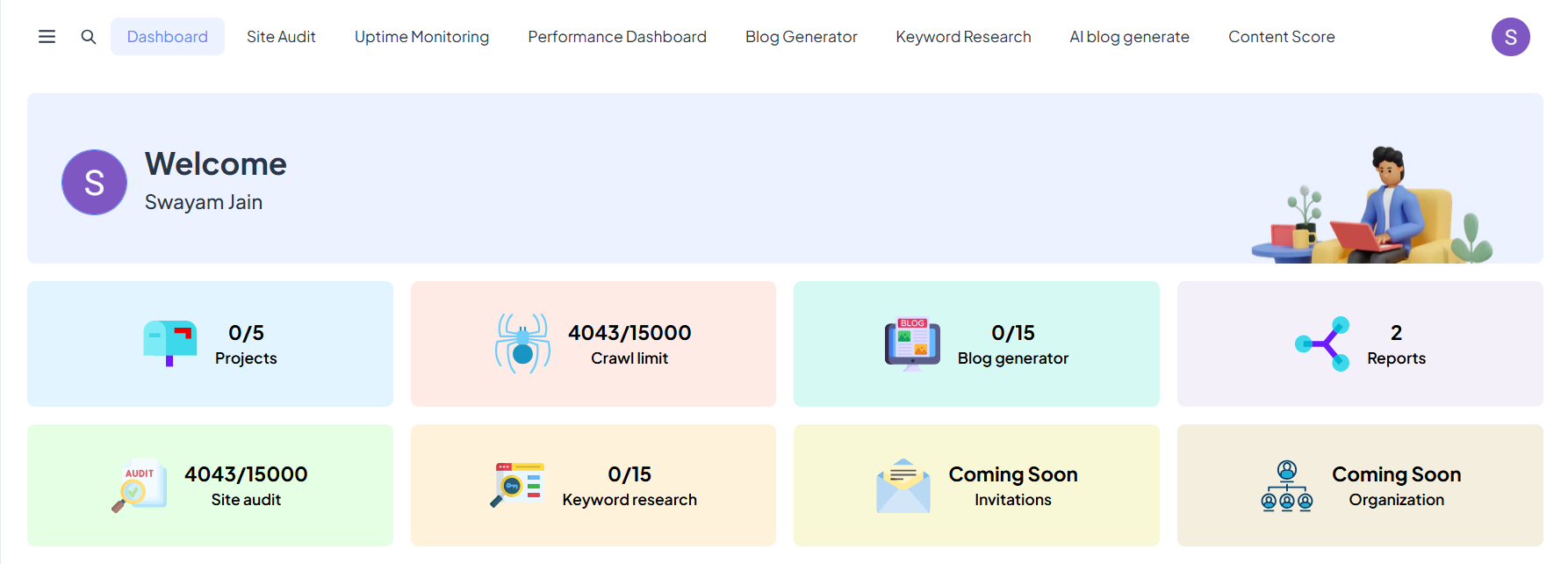
Task: Open the Blog Generator nav item
Action: 801,37
